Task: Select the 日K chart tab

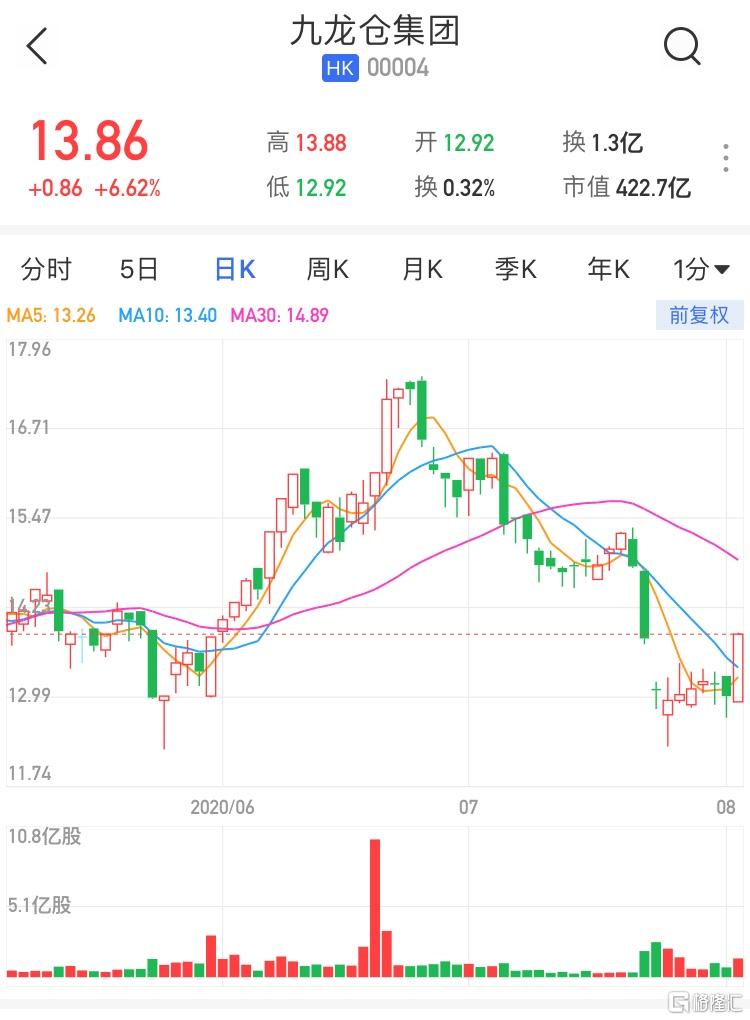Action: pyautogui.click(x=235, y=269)
